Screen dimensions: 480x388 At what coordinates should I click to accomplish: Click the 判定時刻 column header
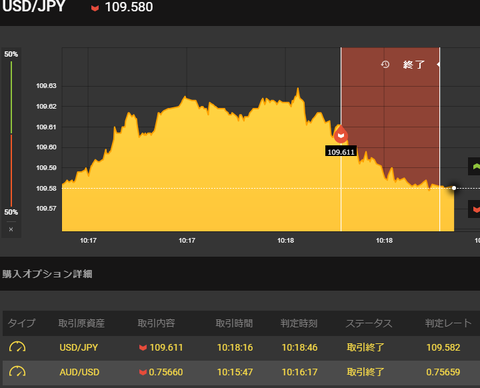tap(299, 323)
